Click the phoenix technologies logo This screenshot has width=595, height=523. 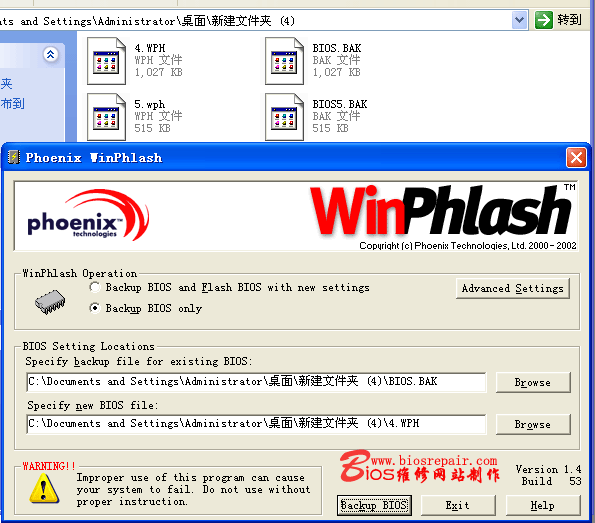[88, 215]
